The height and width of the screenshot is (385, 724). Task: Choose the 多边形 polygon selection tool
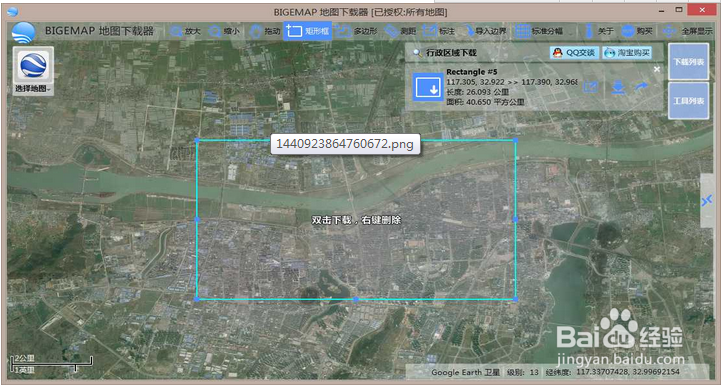click(356, 31)
